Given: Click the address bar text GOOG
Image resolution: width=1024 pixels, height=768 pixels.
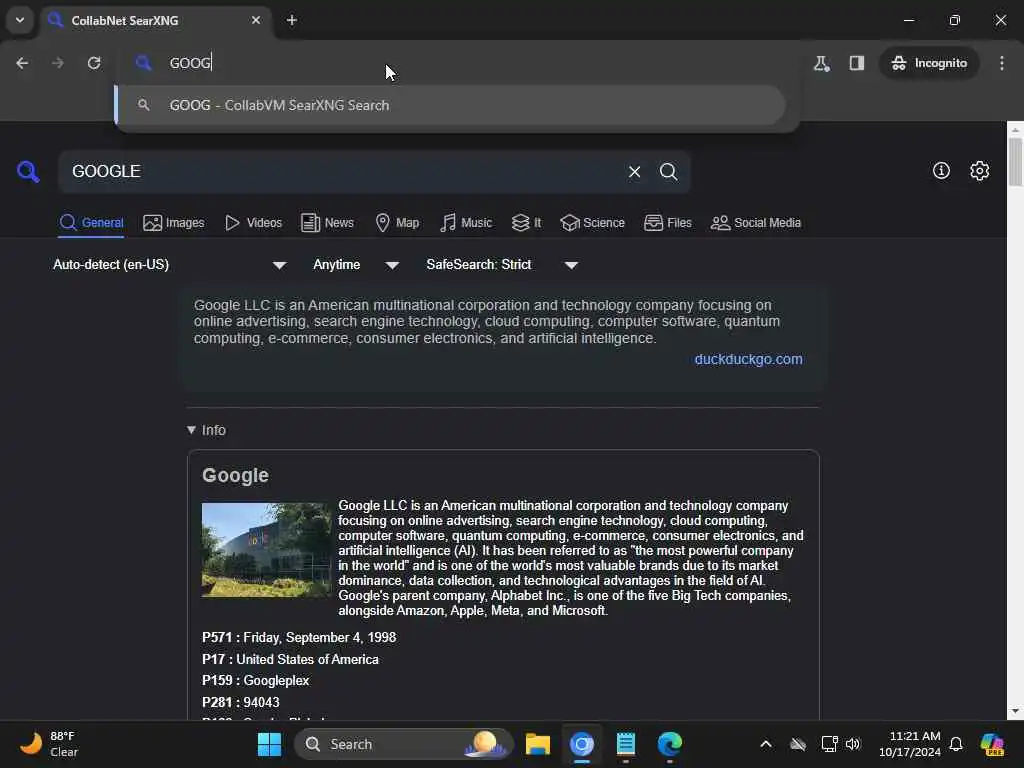Looking at the screenshot, I should (190, 63).
